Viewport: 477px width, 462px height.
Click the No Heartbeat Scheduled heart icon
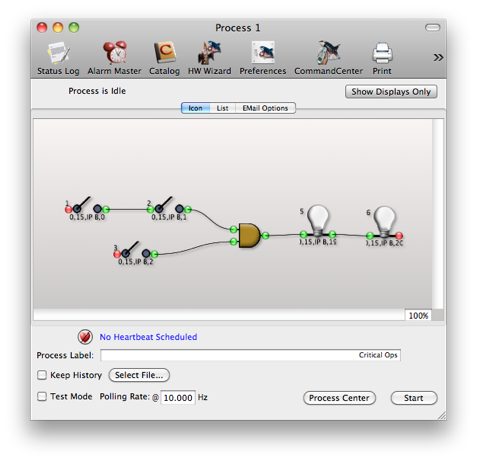85,337
